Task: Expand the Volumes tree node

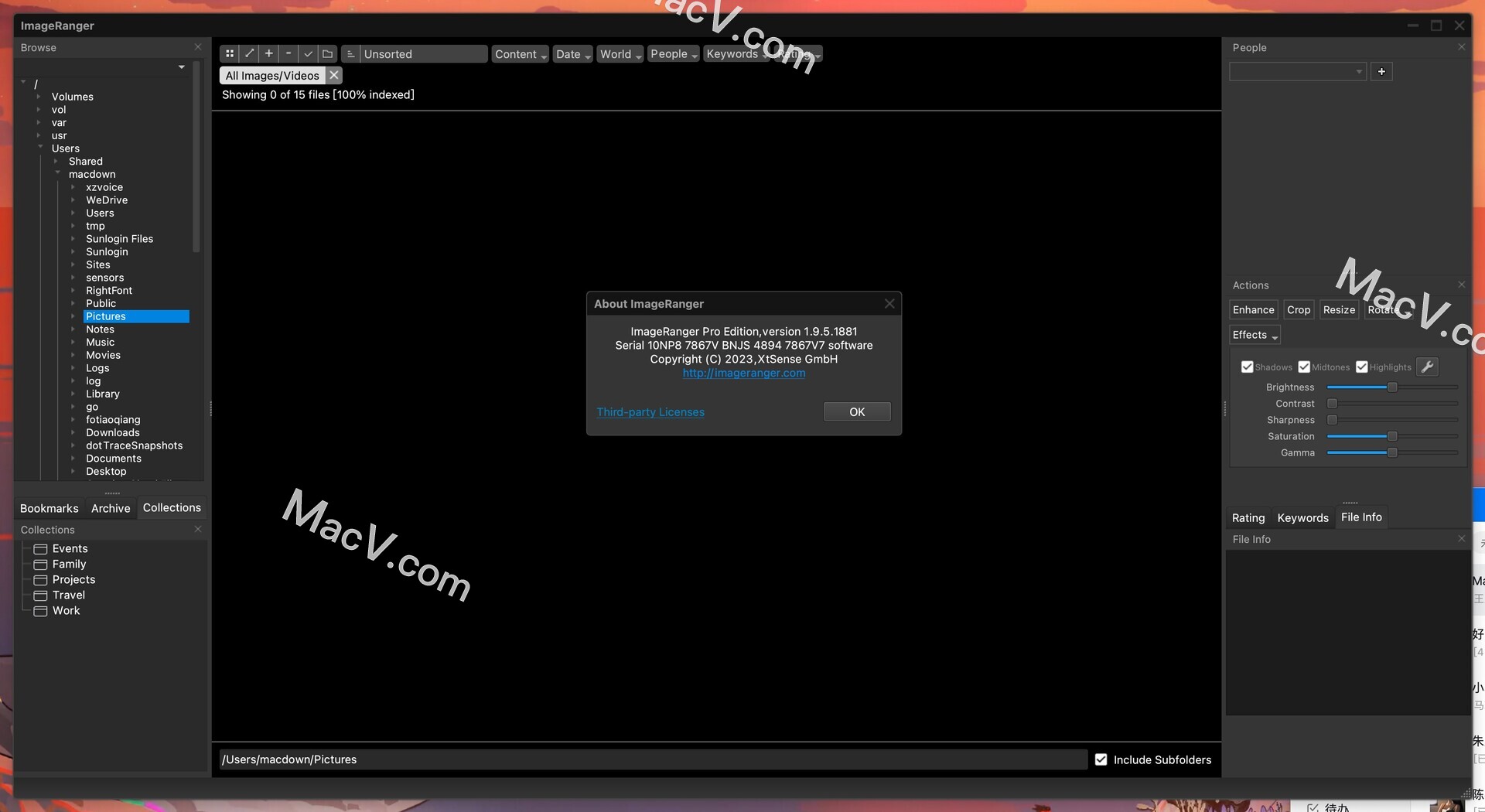Action: tap(38, 97)
